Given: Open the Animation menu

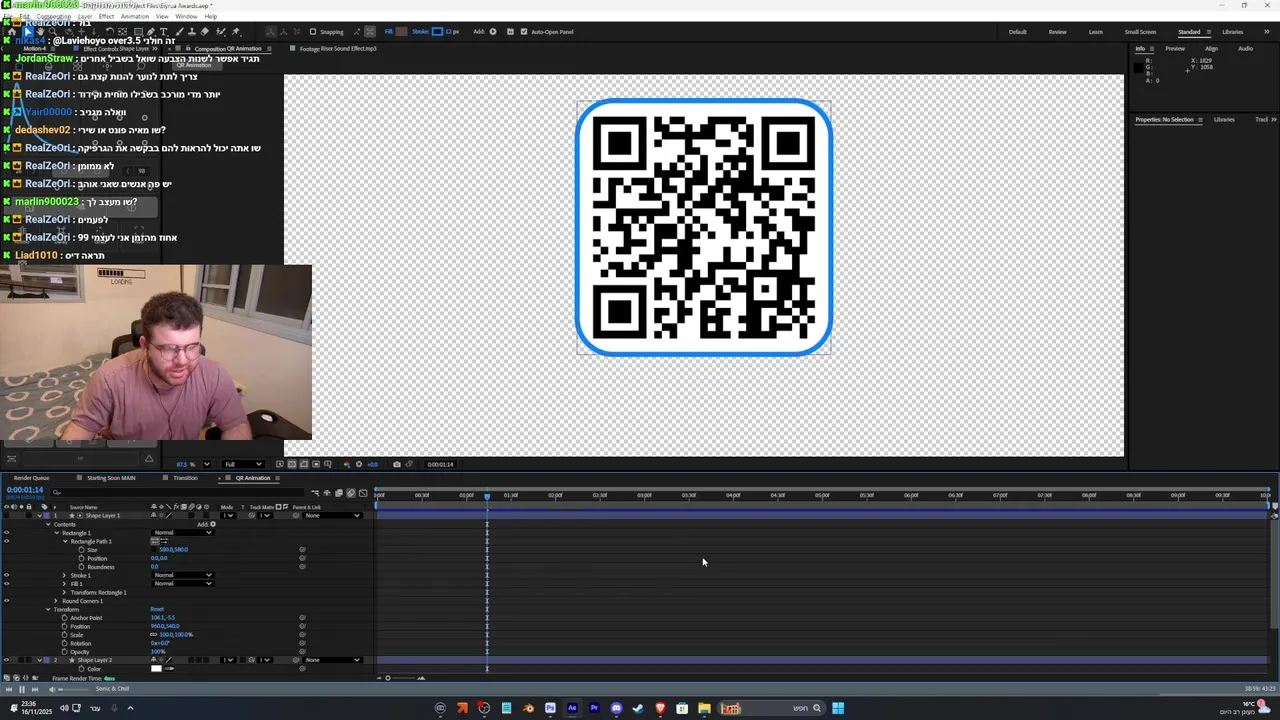Looking at the screenshot, I should (134, 16).
